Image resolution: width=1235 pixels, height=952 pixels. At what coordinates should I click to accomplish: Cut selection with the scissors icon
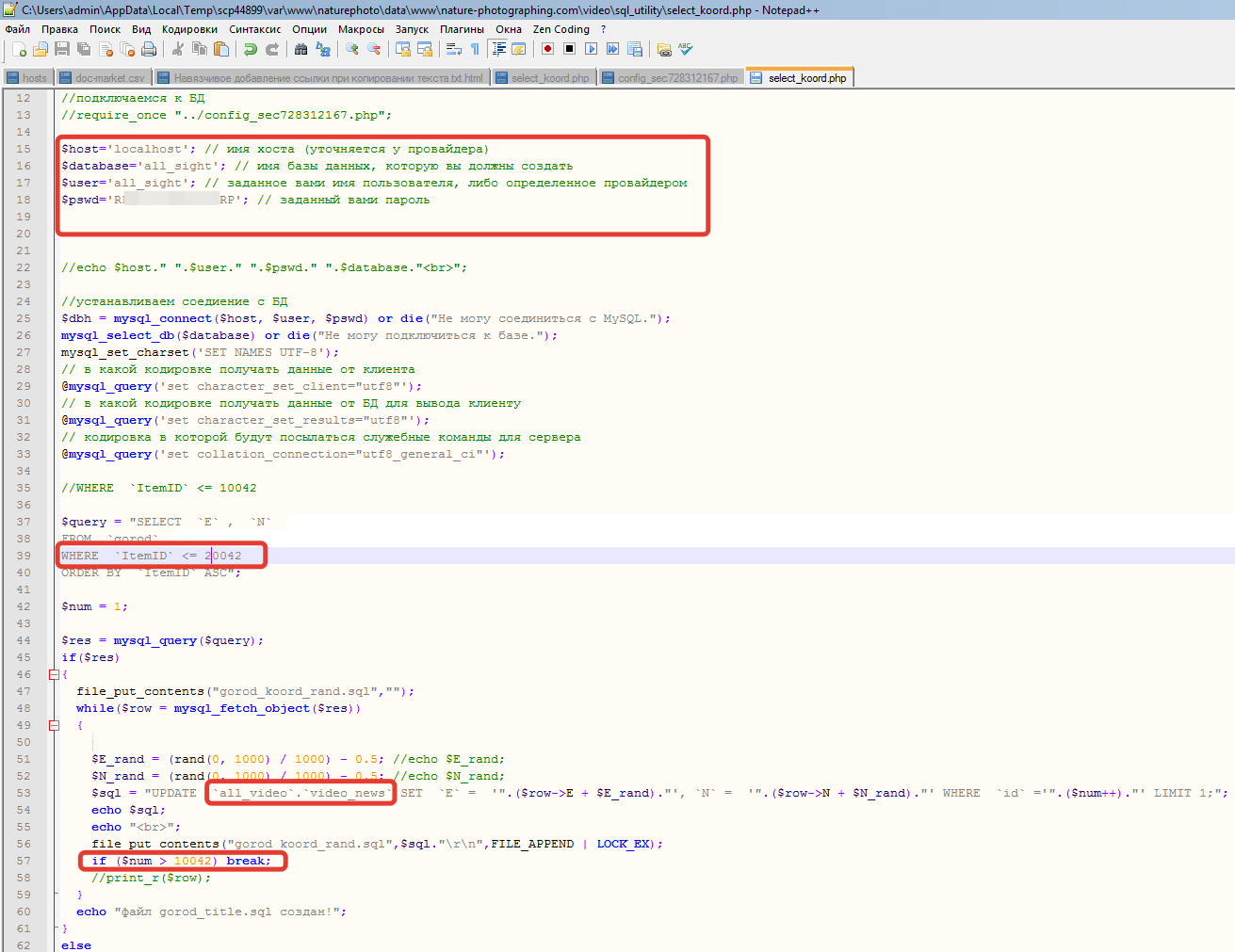pyautogui.click(x=177, y=49)
